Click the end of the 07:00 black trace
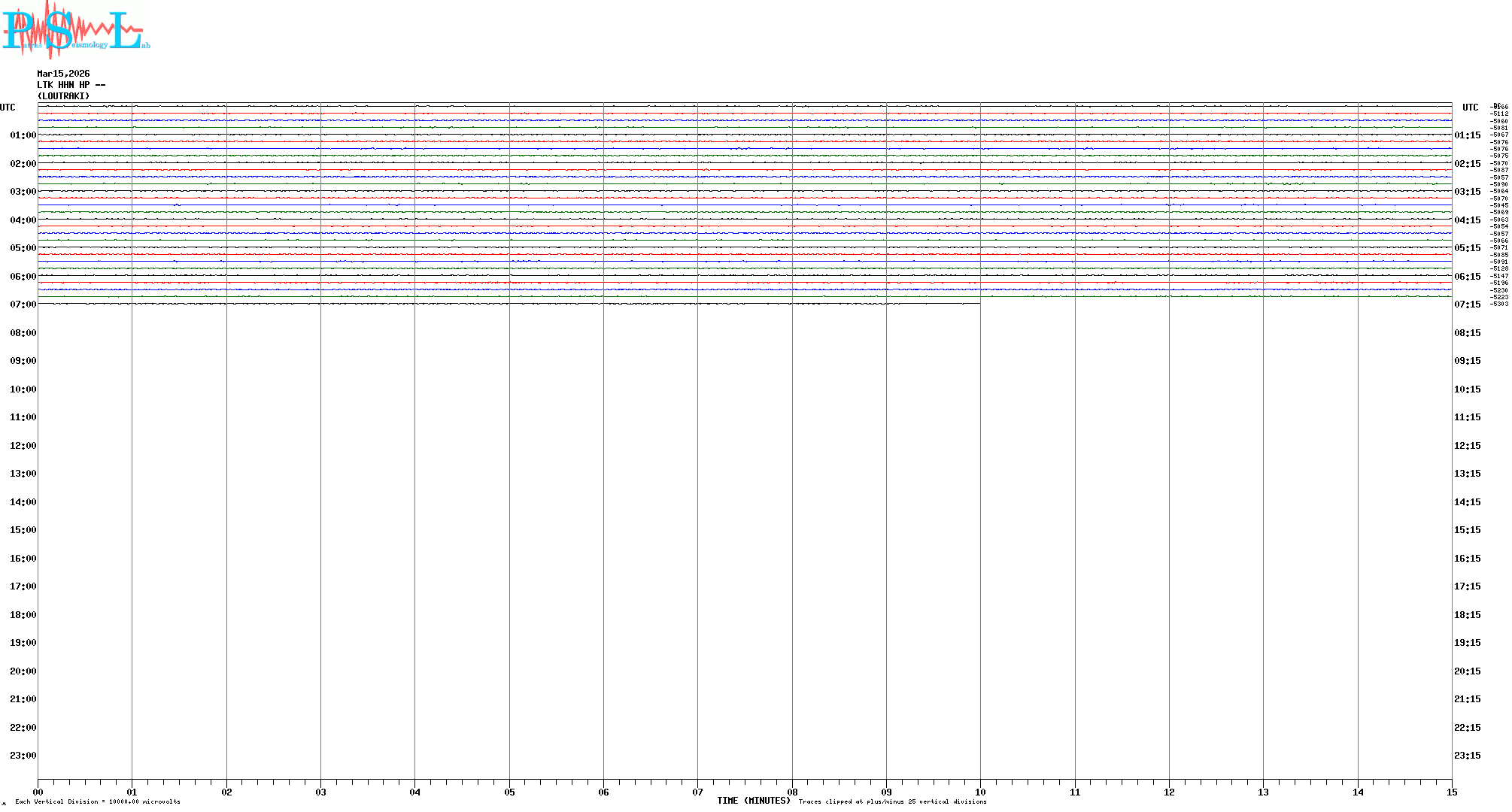 click(979, 303)
